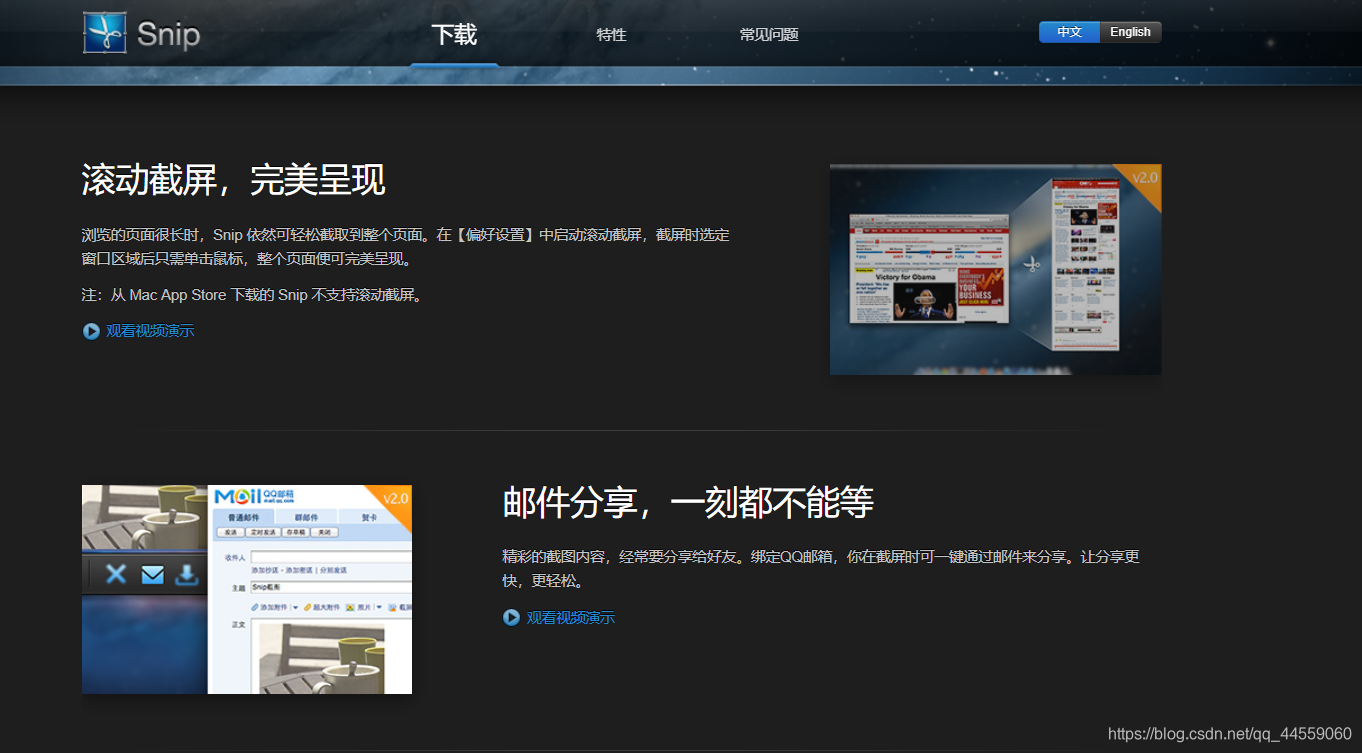Switch language to English
This screenshot has width=1362, height=753.
pos(1131,32)
